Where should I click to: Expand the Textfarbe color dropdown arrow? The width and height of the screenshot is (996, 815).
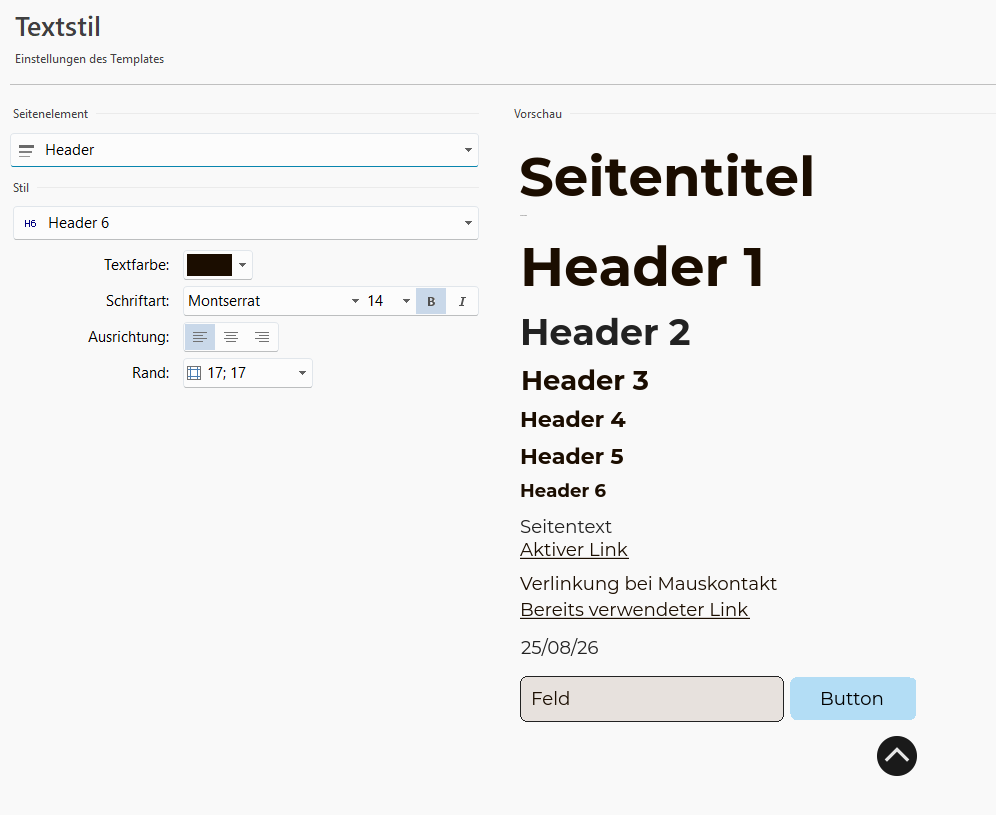[x=242, y=265]
